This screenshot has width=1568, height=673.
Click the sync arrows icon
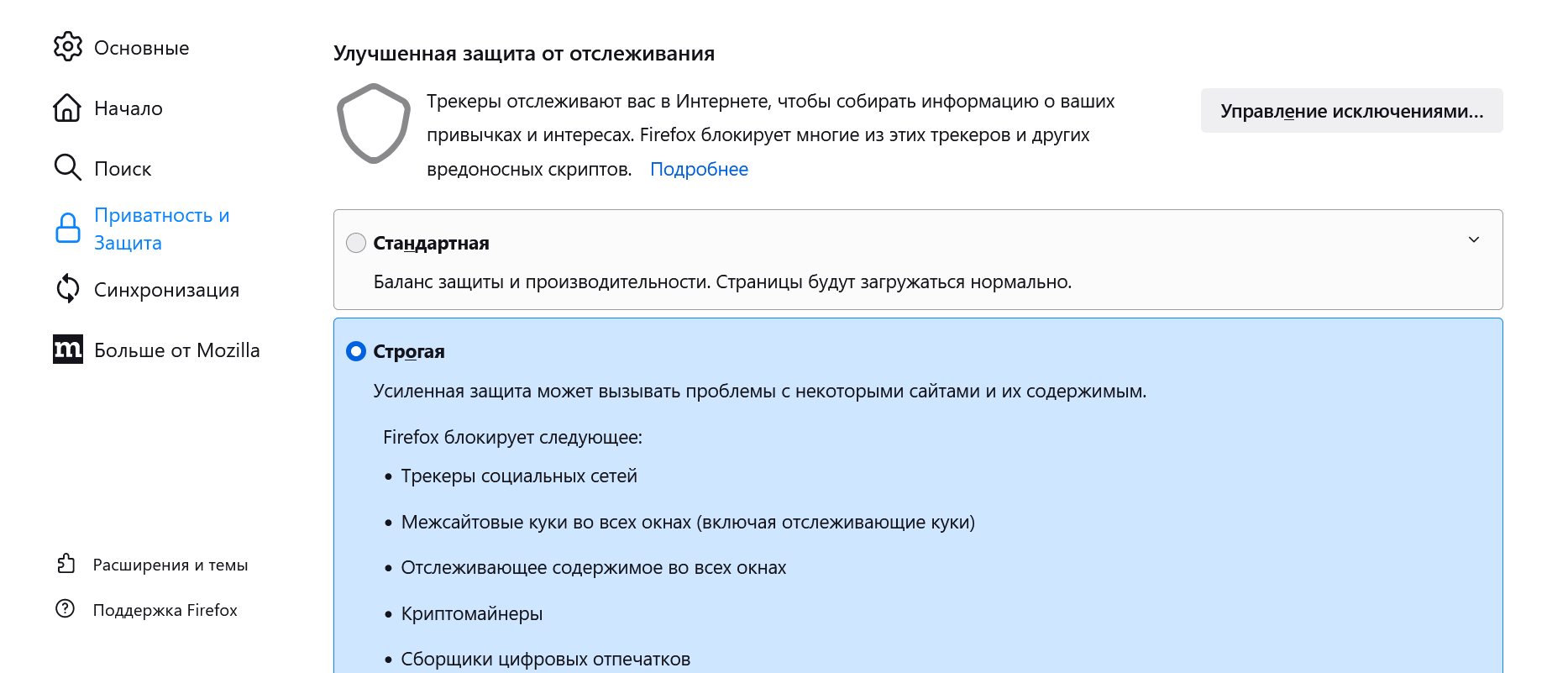pos(68,289)
